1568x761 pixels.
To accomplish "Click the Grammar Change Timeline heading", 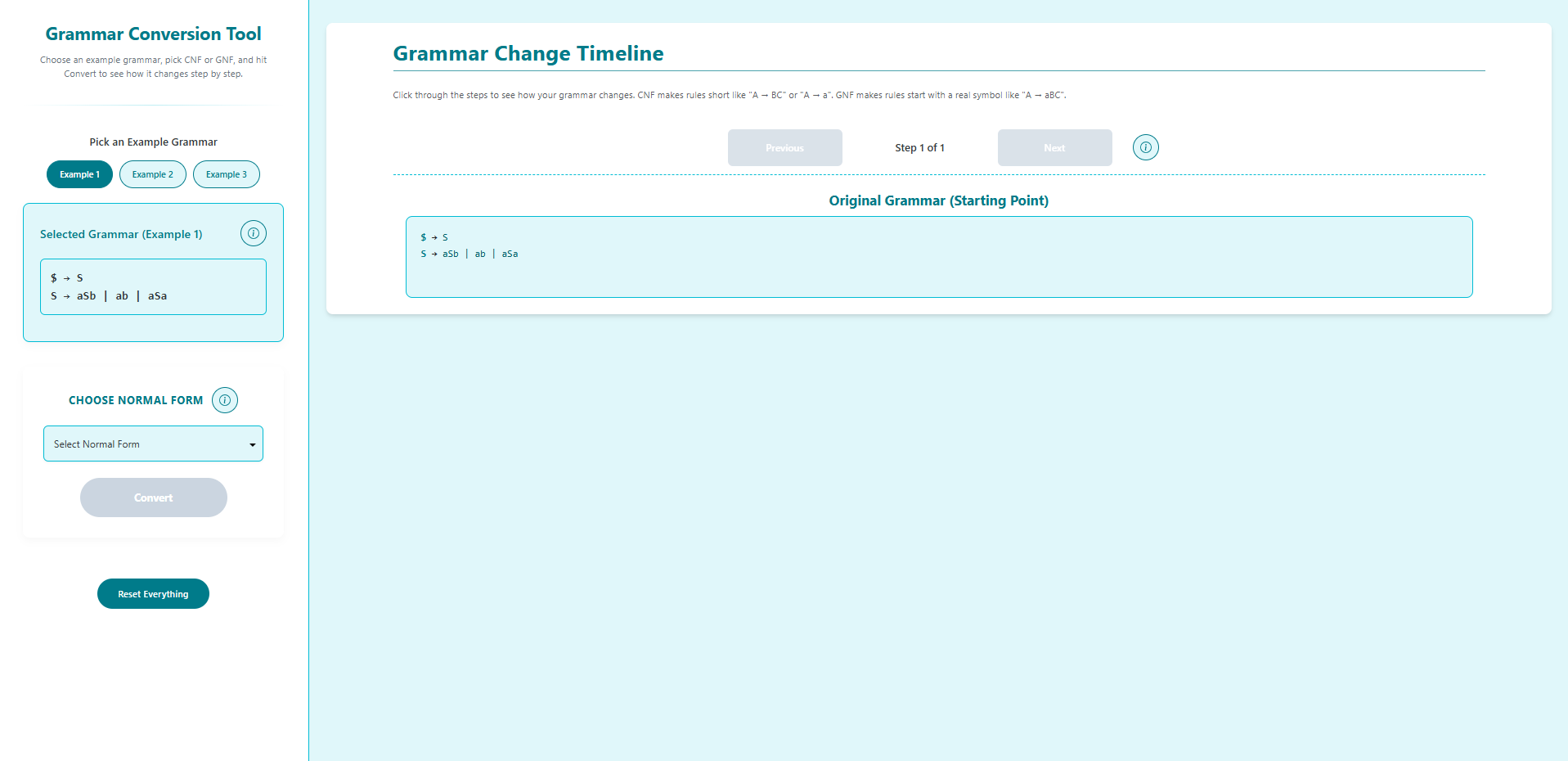I will (x=528, y=53).
